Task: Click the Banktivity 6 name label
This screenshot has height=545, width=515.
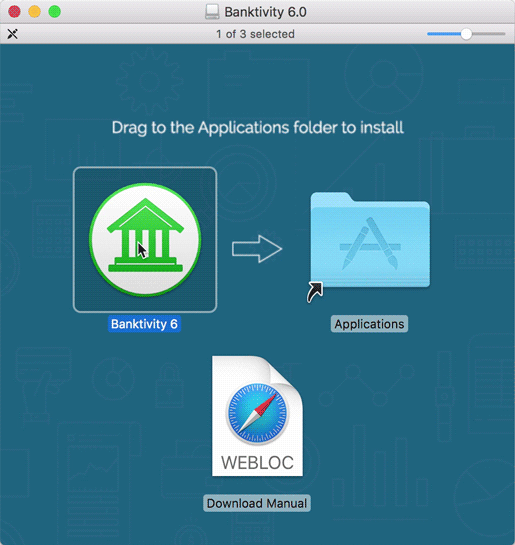Action: (x=144, y=324)
